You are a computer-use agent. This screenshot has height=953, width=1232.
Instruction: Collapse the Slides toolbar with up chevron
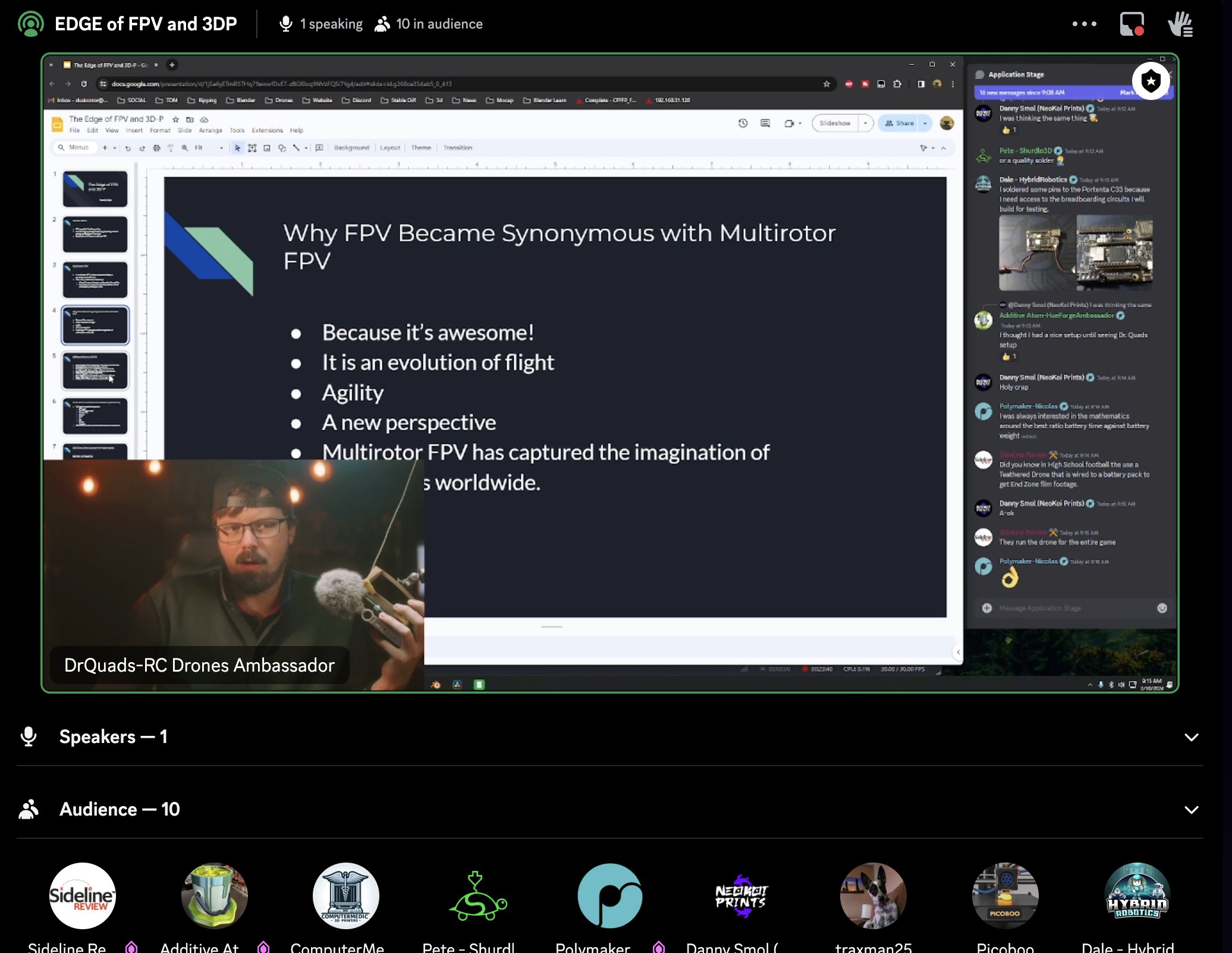point(944,148)
